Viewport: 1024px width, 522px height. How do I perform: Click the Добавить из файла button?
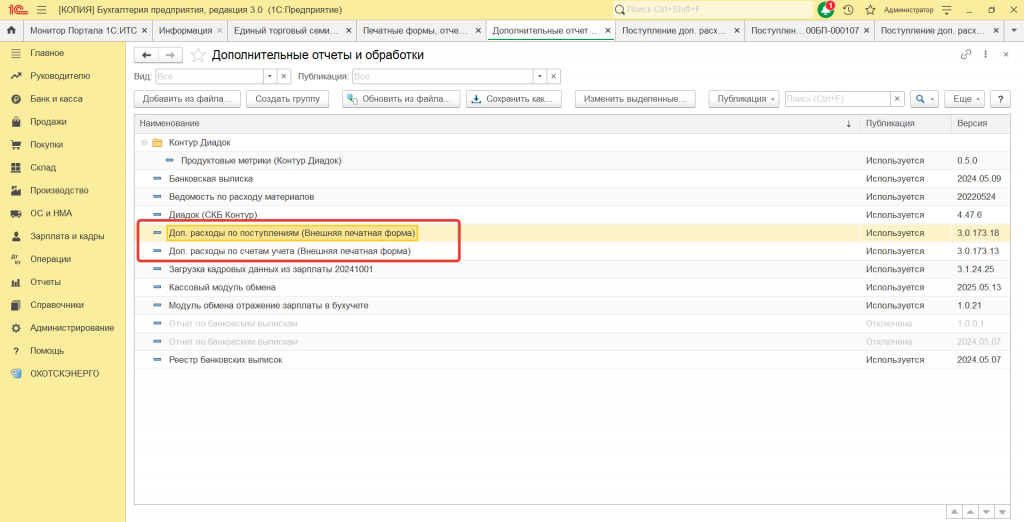coord(187,99)
